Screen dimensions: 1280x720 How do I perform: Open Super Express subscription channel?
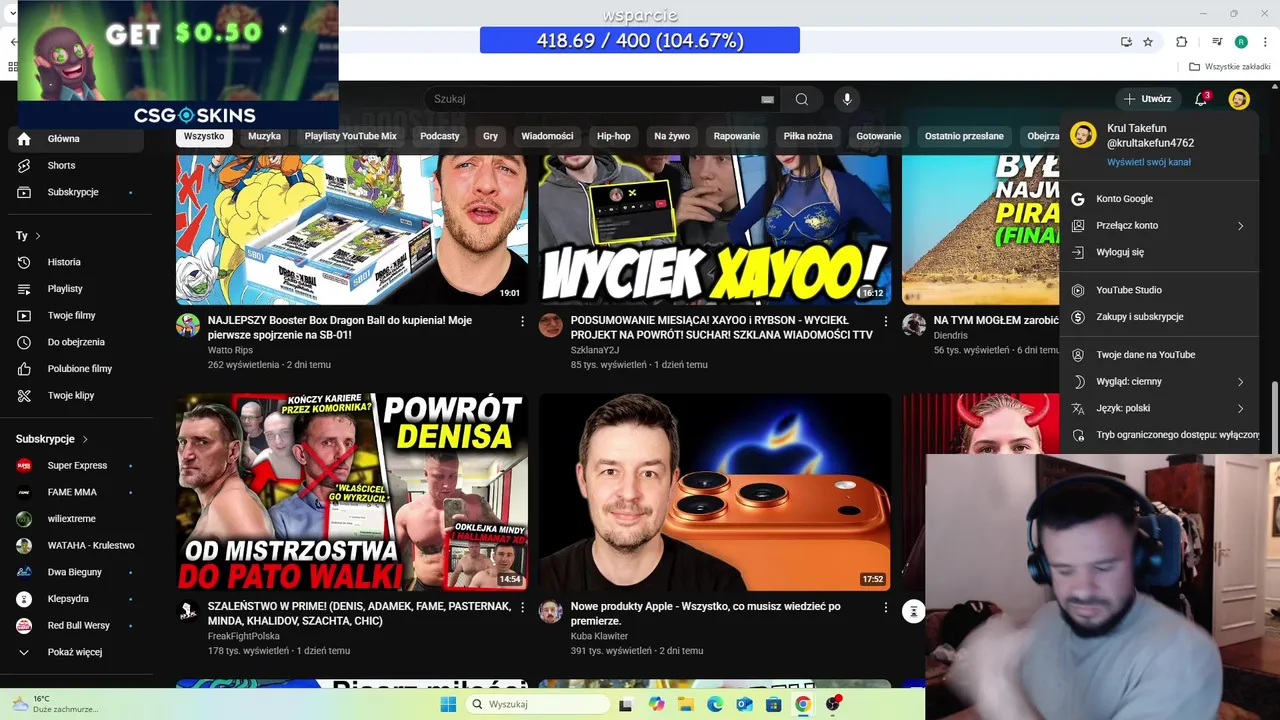pos(76,465)
